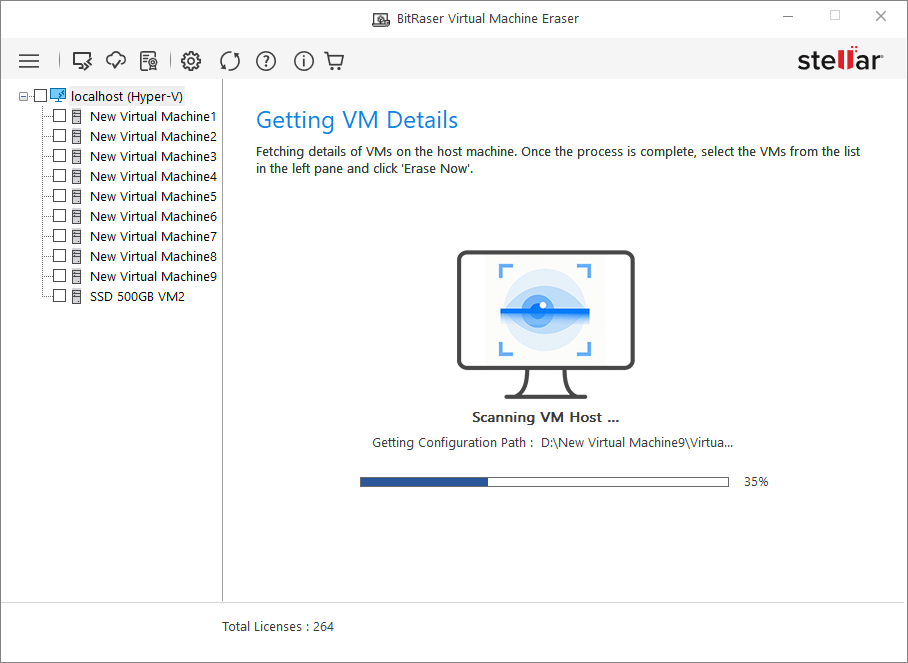908x663 pixels.
Task: Select New Virtual Machine2 label
Action: pyautogui.click(x=153, y=137)
